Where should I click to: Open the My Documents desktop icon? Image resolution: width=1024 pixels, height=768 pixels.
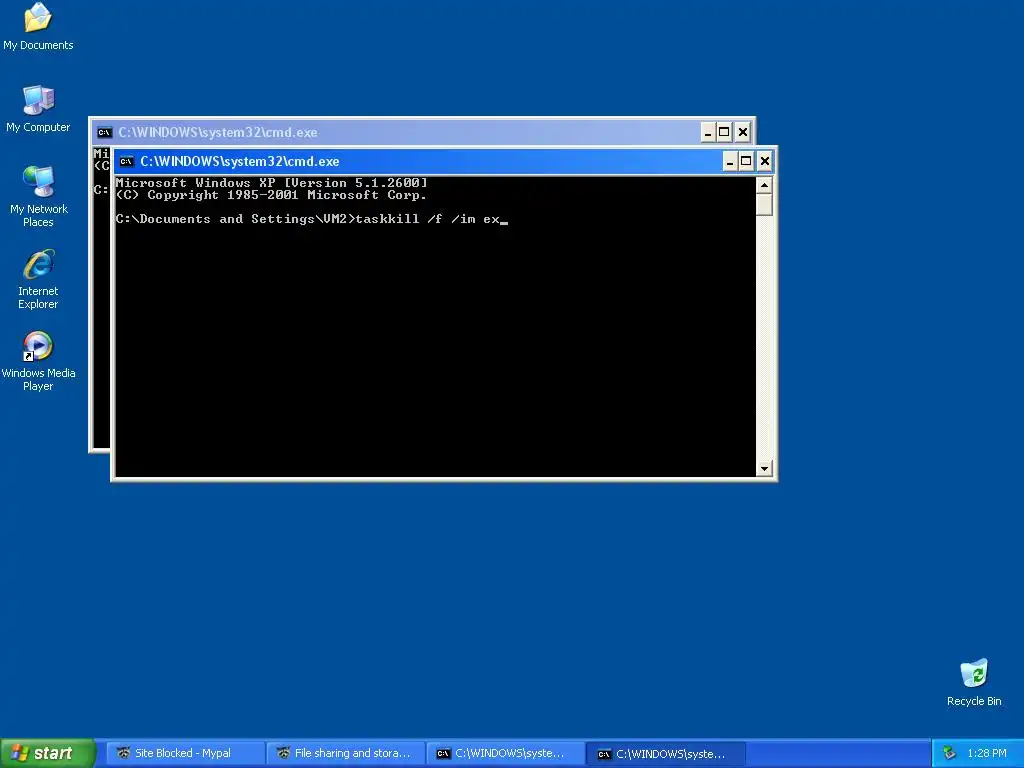38,26
